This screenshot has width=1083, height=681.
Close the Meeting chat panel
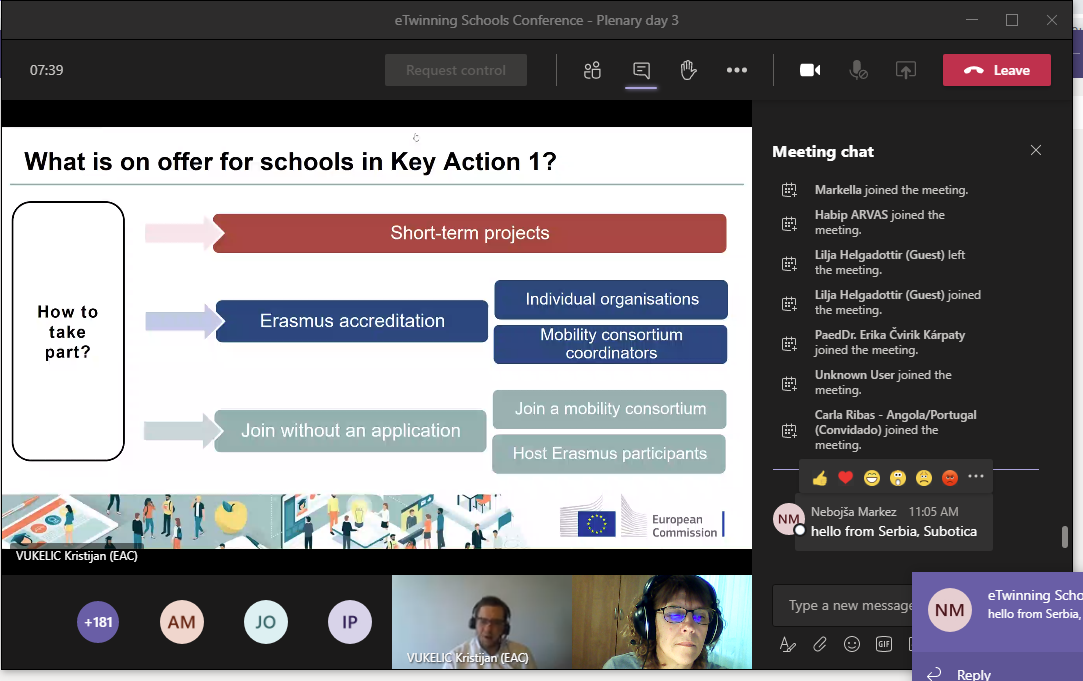click(1036, 151)
